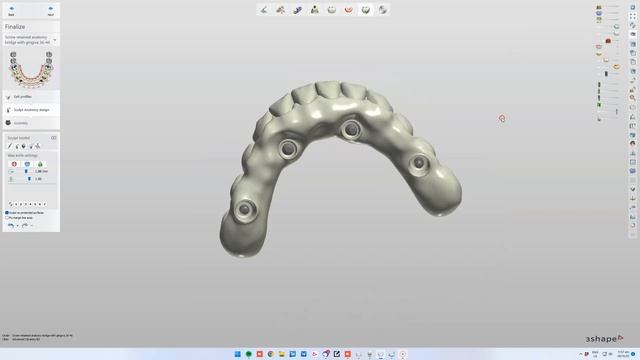Toggle the orange model object in visibility panel
Viewport: 640px width, 360px height.
point(616,67)
